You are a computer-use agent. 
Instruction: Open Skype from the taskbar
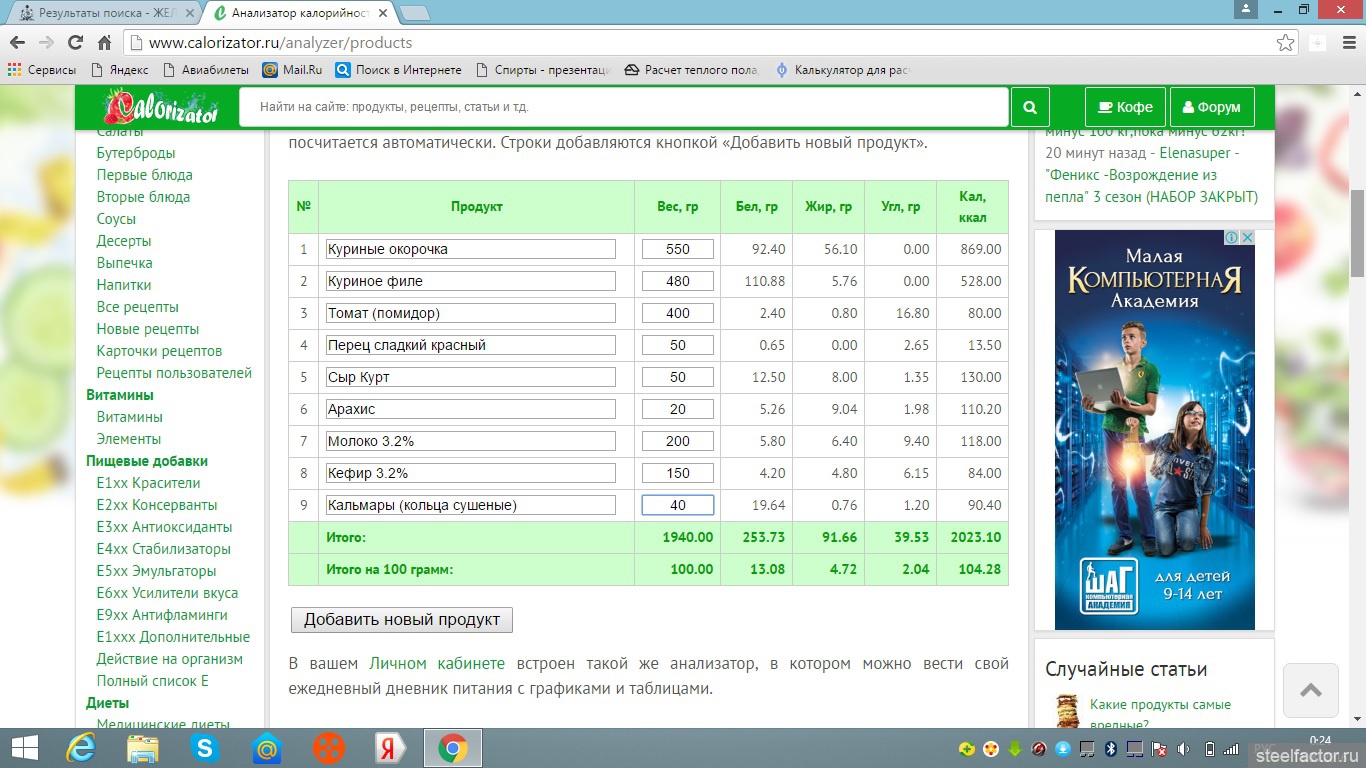[x=205, y=748]
